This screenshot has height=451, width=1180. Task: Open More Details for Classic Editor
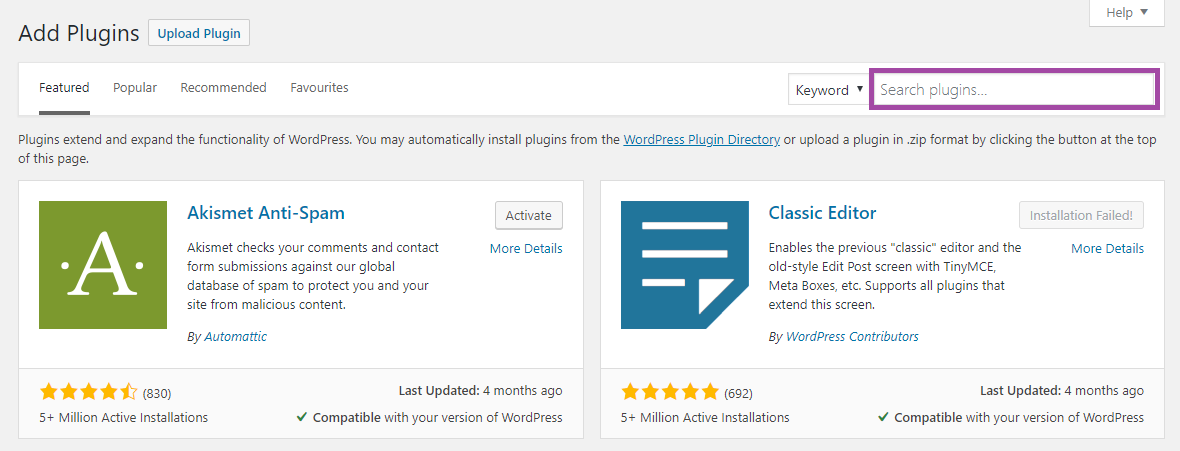pyautogui.click(x=1107, y=248)
